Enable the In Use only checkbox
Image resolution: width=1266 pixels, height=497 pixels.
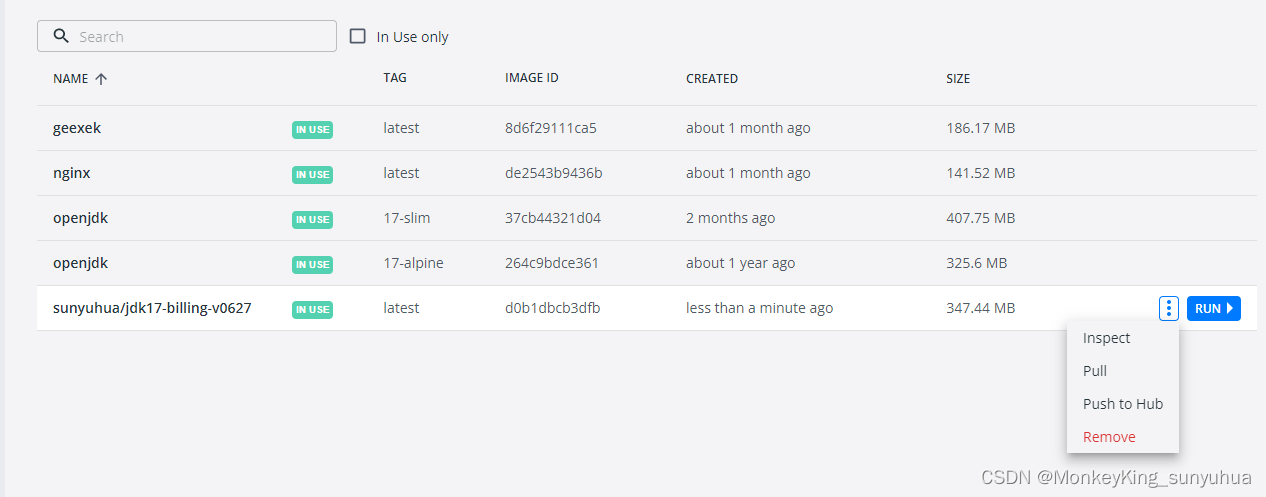[358, 37]
